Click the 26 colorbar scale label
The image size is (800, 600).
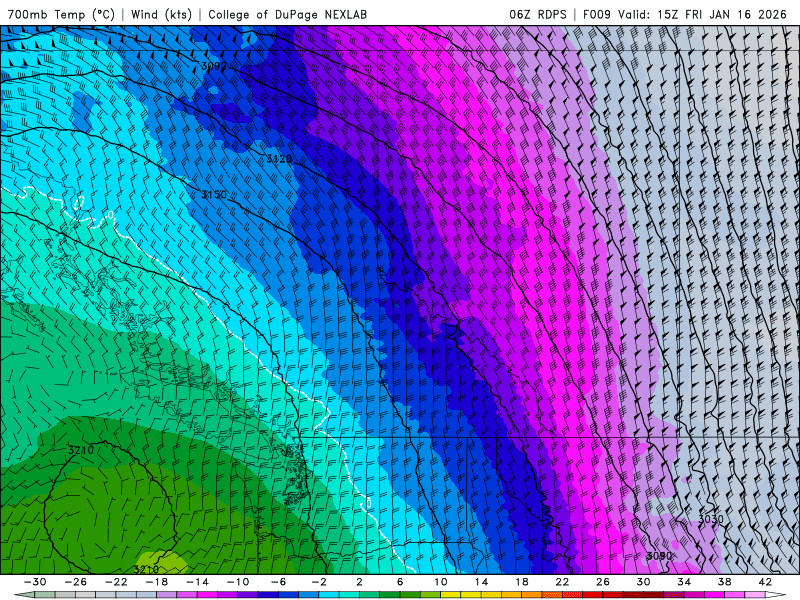point(603,582)
